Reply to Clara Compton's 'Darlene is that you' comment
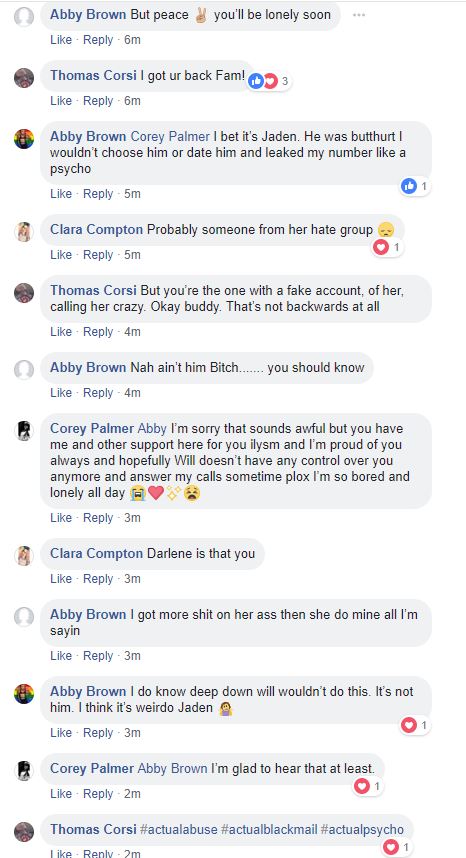466x858 pixels. (x=98, y=578)
